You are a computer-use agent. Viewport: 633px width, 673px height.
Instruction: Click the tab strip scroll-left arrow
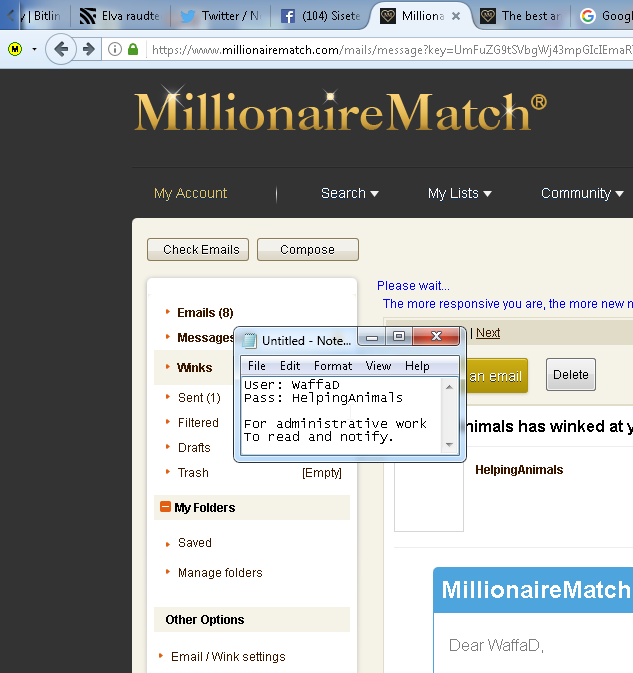pos(9,16)
